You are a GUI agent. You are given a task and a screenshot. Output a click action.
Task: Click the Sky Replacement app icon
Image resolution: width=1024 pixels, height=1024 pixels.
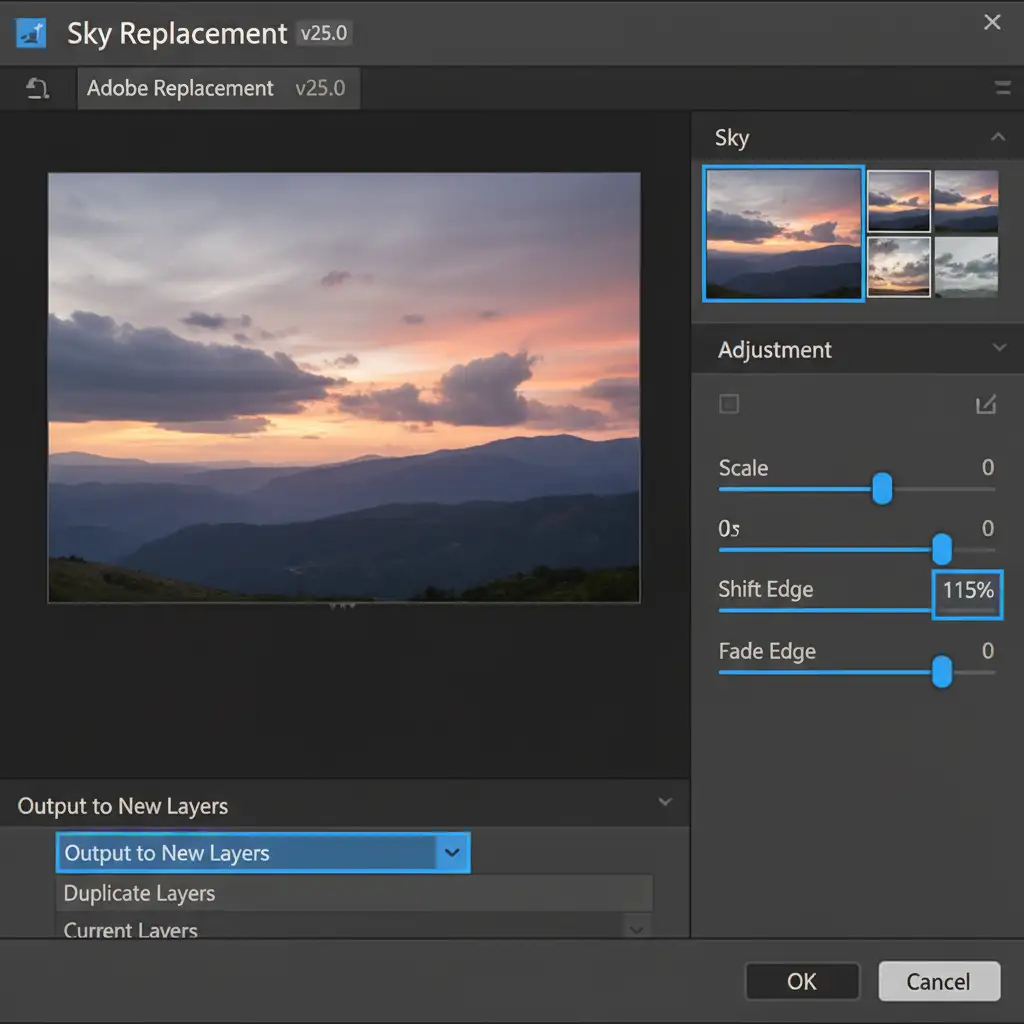click(32, 33)
